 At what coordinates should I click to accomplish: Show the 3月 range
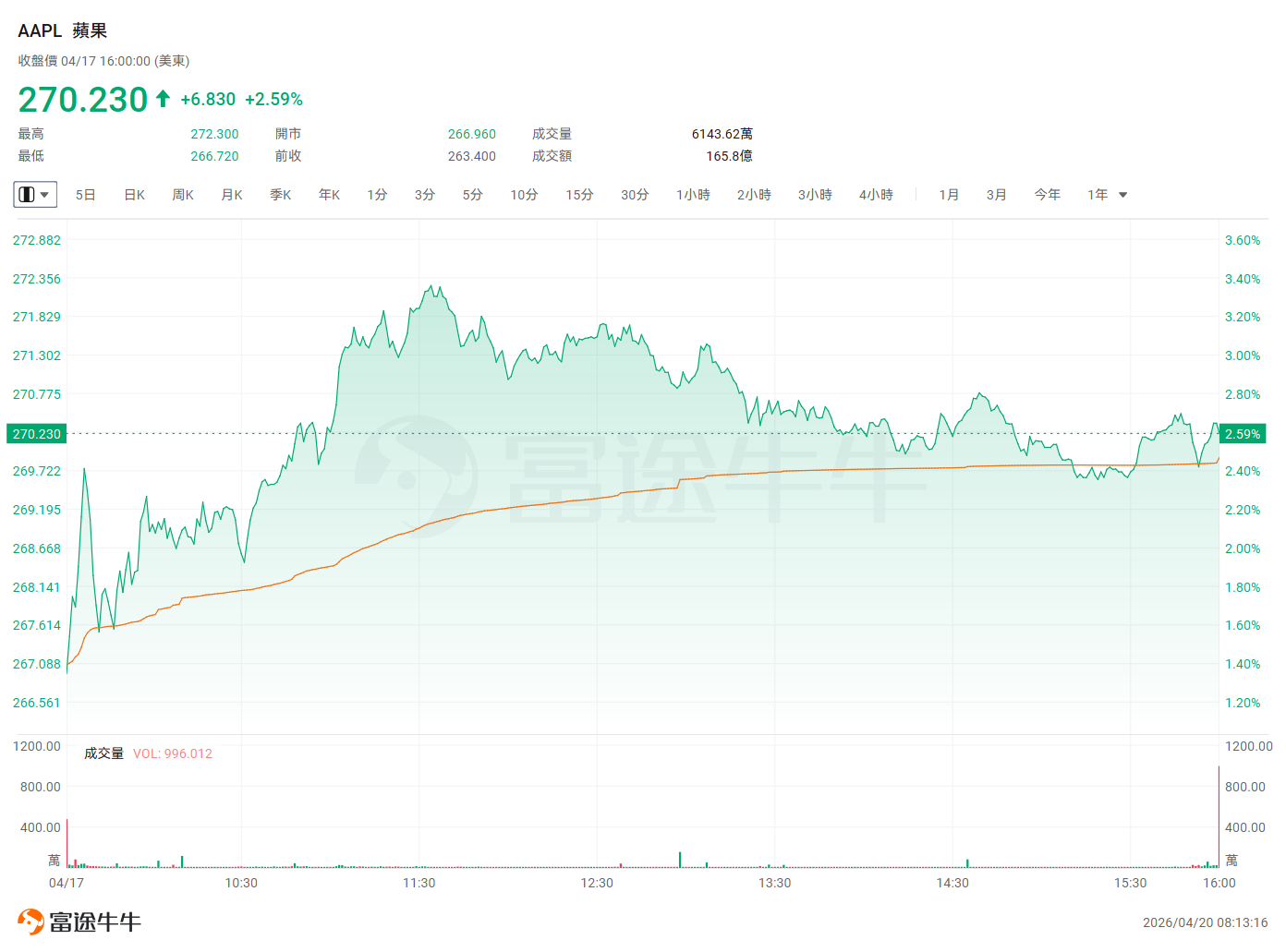pyautogui.click(x=996, y=195)
